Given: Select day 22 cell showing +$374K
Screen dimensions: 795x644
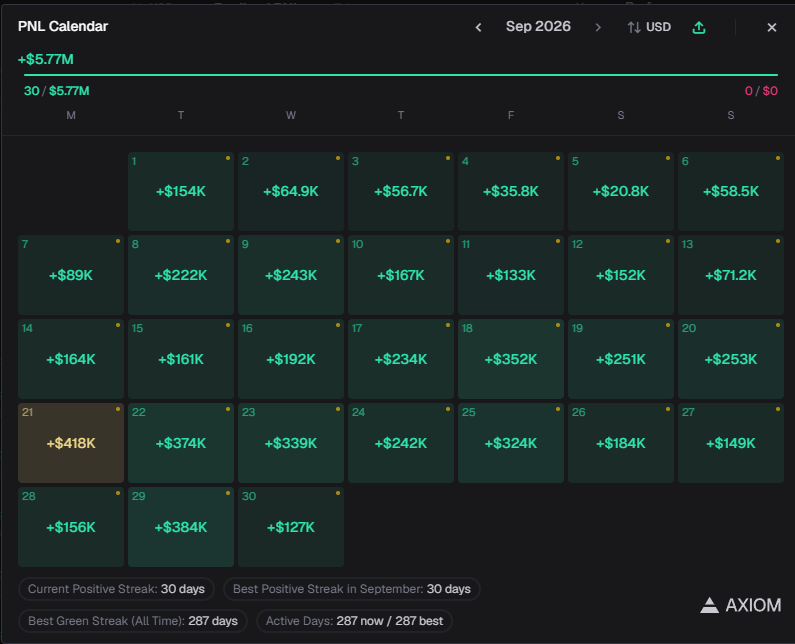Looking at the screenshot, I should tap(181, 443).
